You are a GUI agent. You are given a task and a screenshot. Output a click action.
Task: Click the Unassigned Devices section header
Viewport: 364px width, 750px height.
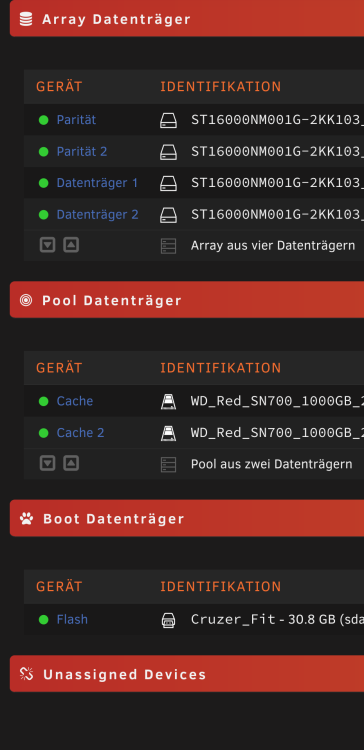pos(187,673)
